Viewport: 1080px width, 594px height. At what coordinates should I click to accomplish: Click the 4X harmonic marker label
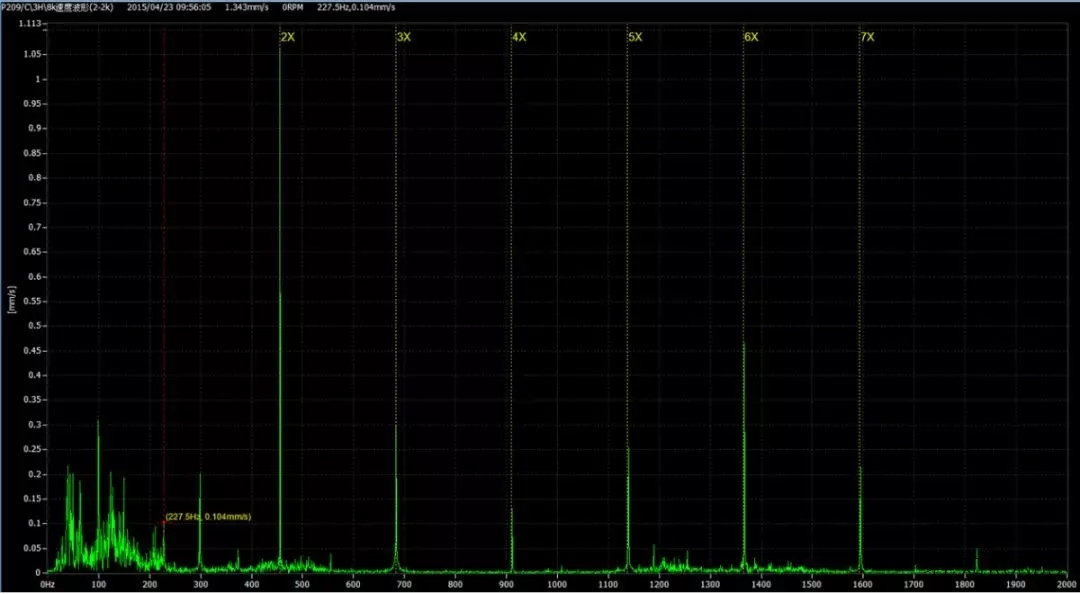coord(519,37)
